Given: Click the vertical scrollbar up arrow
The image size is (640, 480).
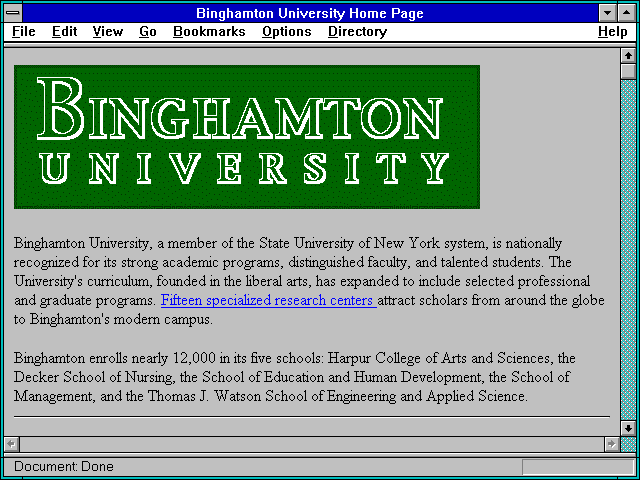Looking at the screenshot, I should pyautogui.click(x=628, y=56).
